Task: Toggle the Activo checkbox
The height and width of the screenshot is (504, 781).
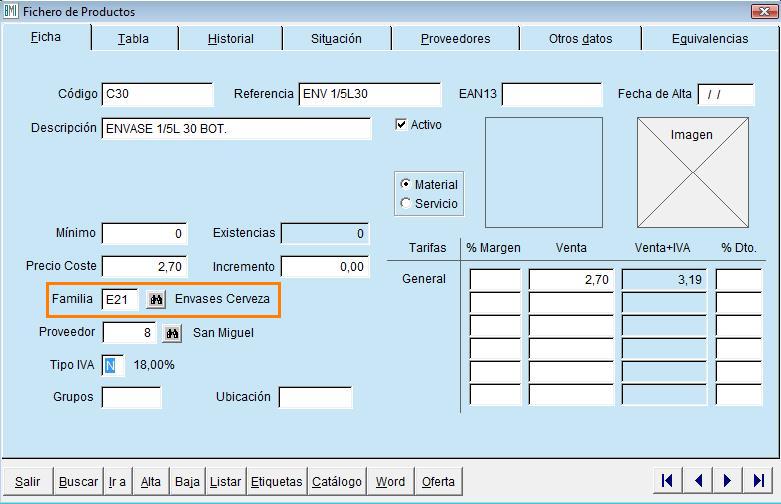Action: (402, 125)
